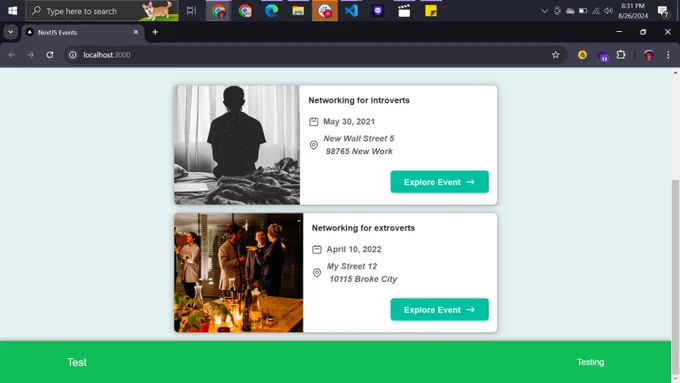Launch Microsoft Edge from taskbar

pyautogui.click(x=271, y=11)
